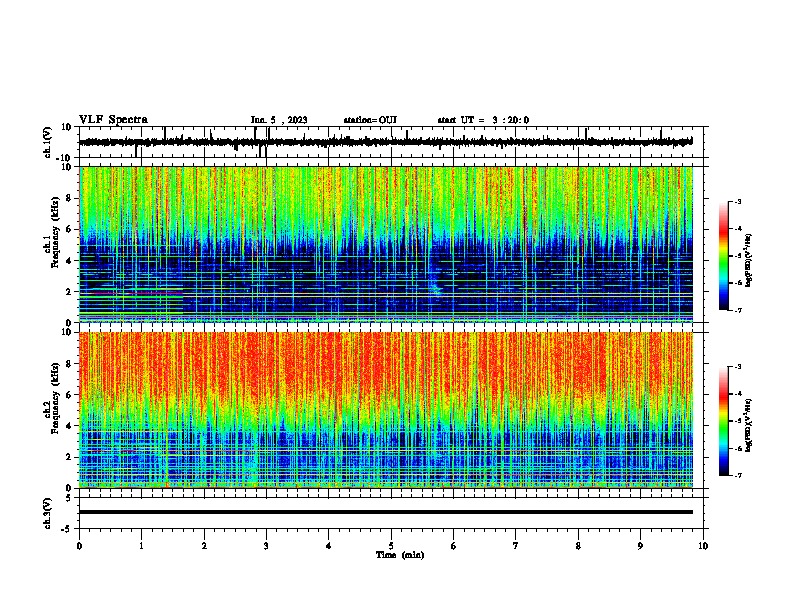792x612 pixels.
Task: Click inside the ch.2 spectrogram panel
Action: pyautogui.click(x=386, y=410)
